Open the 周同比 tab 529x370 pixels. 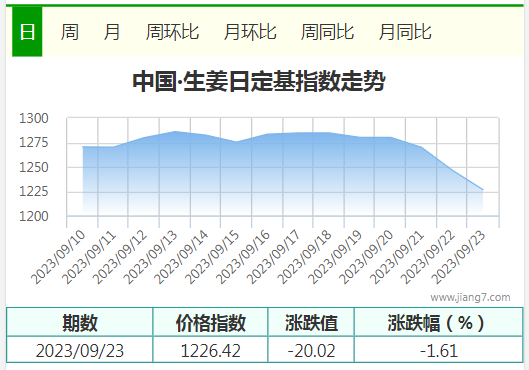pos(327,32)
